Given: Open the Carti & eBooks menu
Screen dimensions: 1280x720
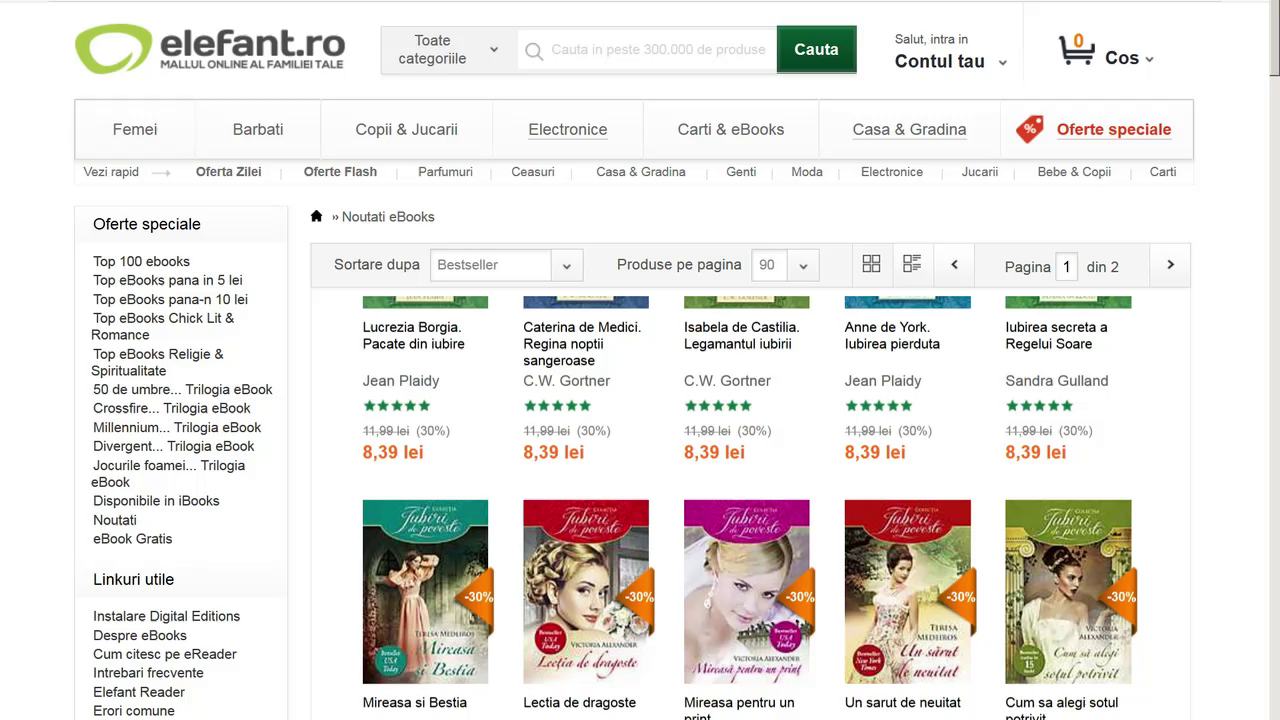Looking at the screenshot, I should [x=730, y=129].
